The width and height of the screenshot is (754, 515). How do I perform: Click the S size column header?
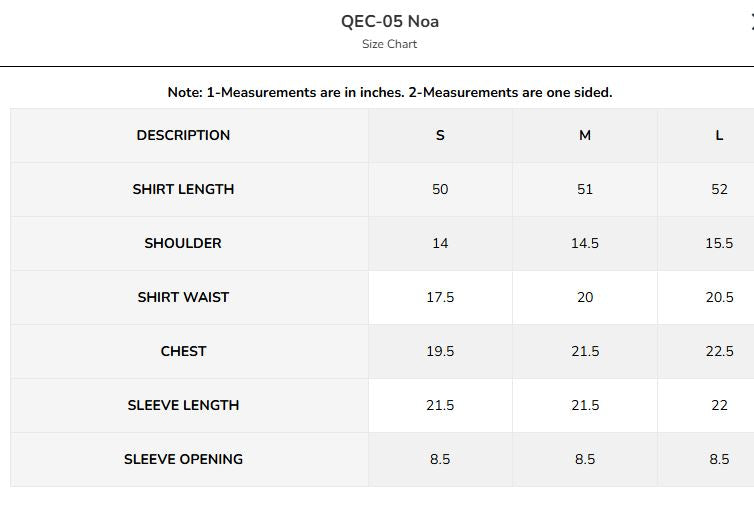pyautogui.click(x=440, y=135)
